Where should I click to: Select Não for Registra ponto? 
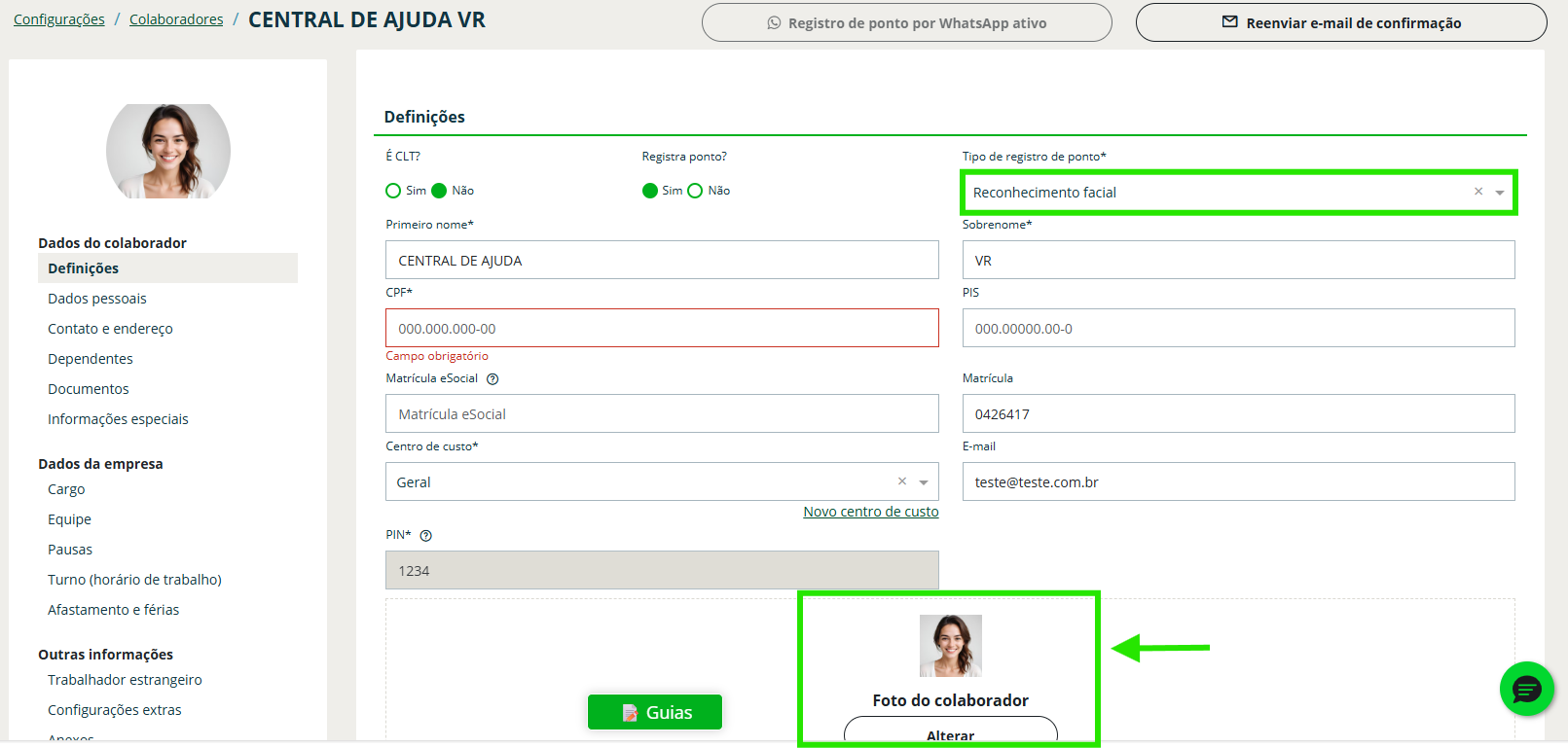695,191
